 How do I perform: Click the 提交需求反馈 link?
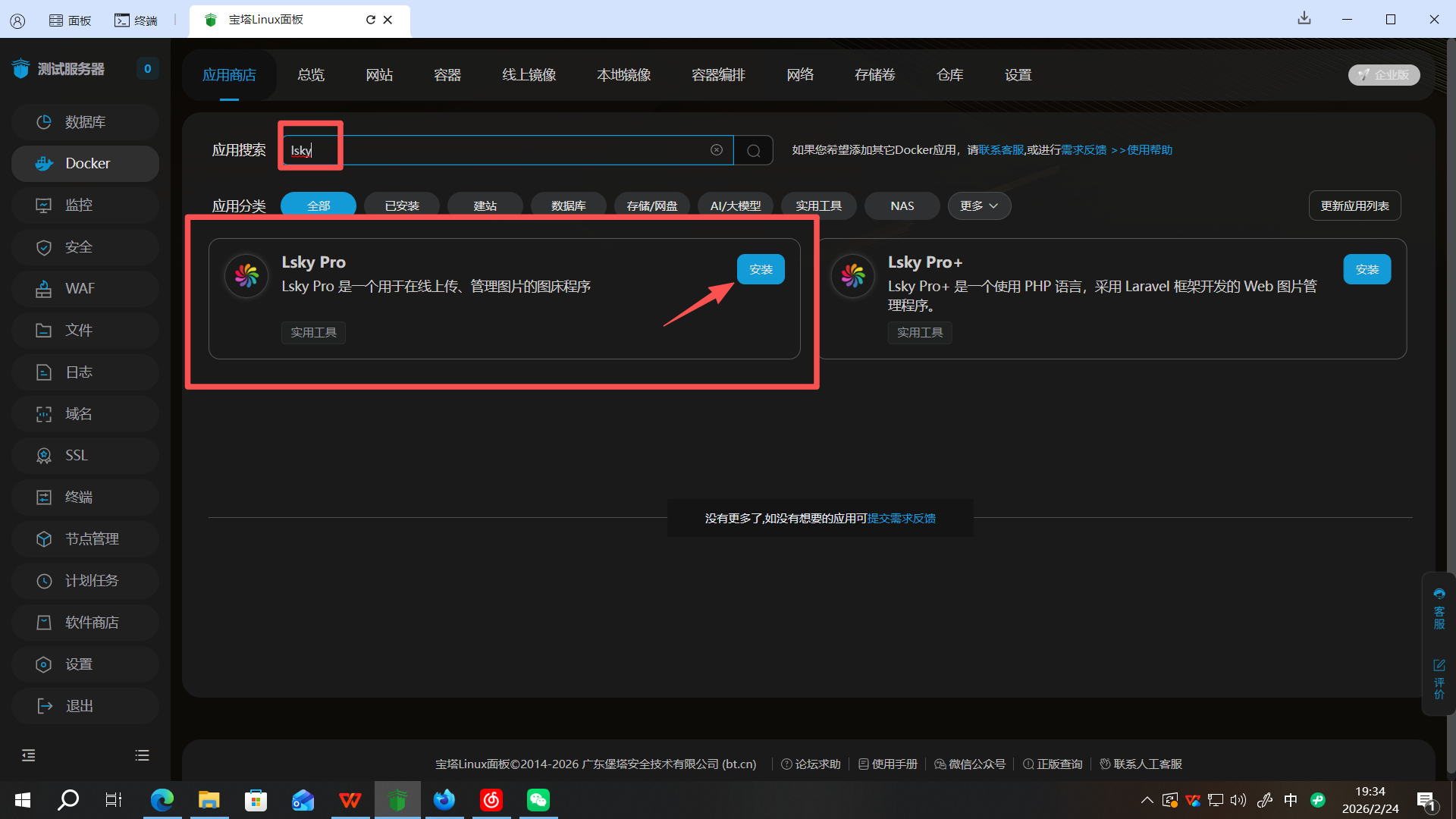[x=901, y=518]
